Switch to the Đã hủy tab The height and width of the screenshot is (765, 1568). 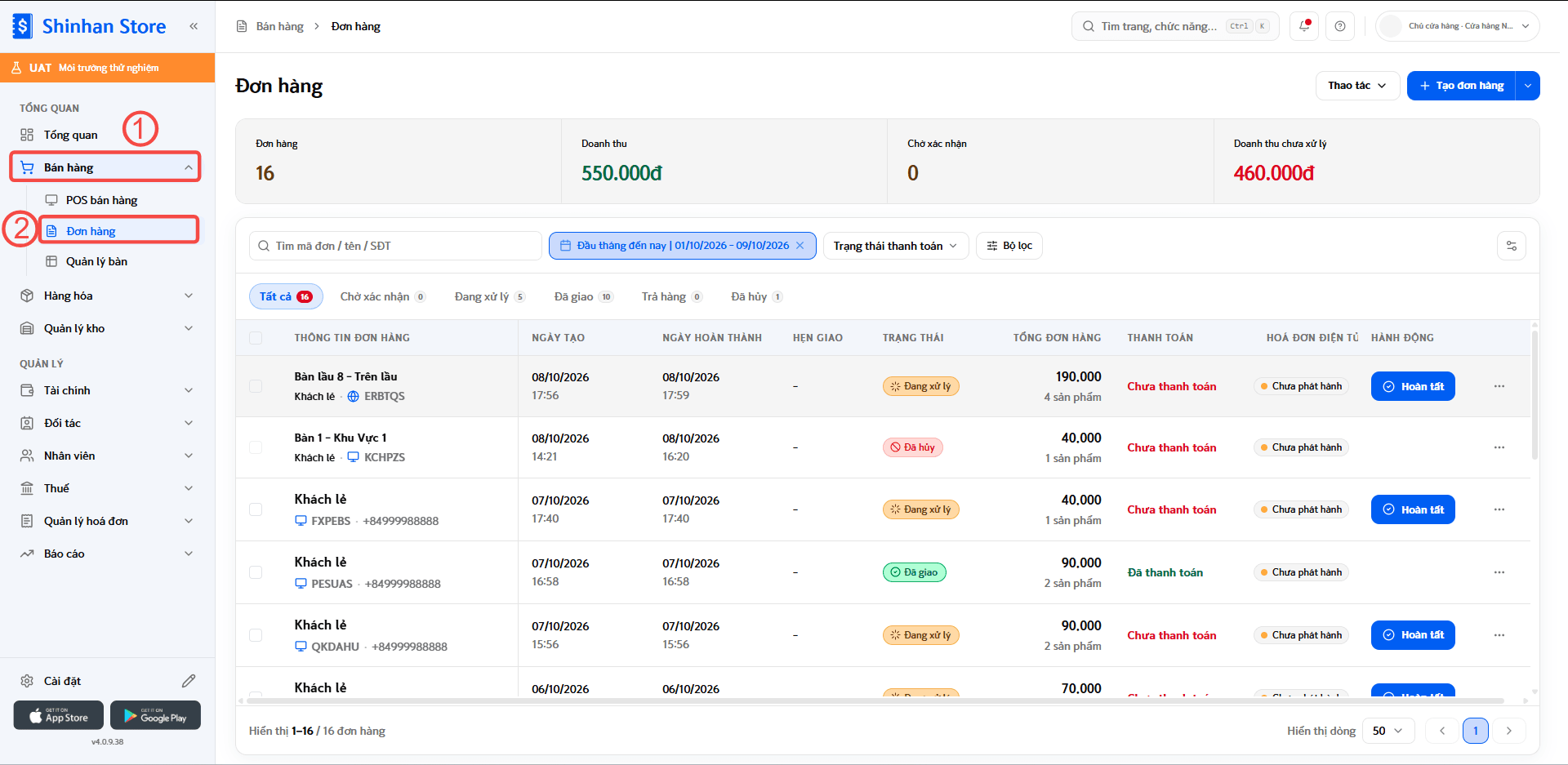757,296
